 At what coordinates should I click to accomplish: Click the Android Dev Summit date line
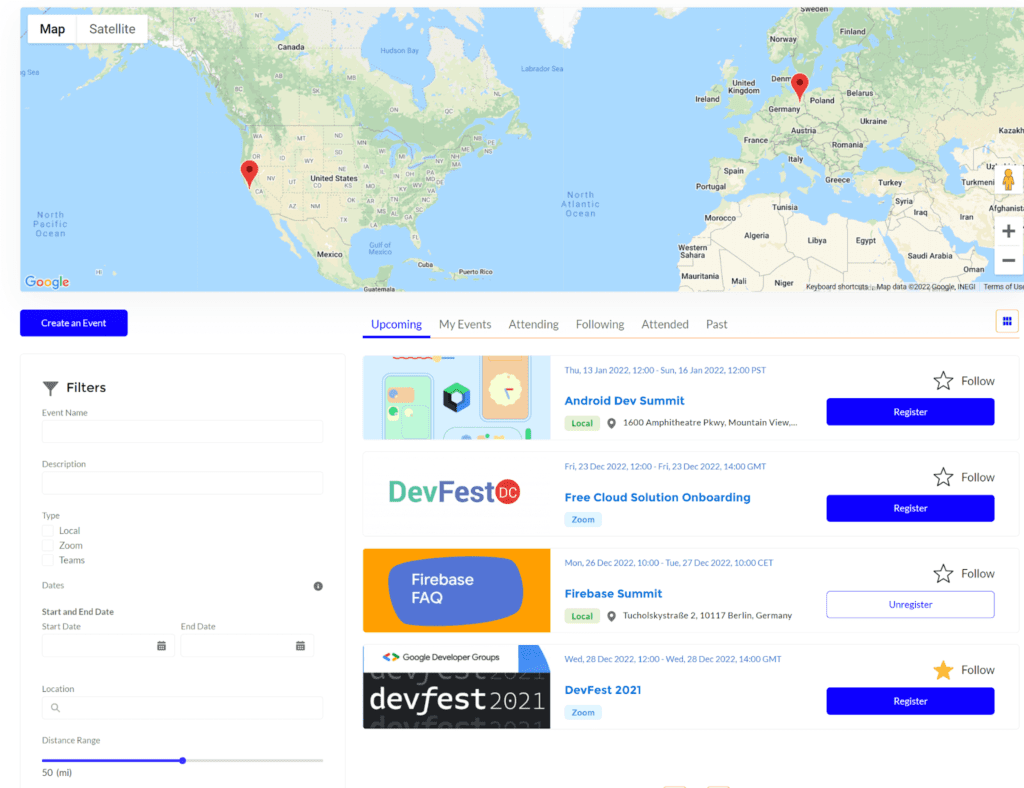point(665,370)
